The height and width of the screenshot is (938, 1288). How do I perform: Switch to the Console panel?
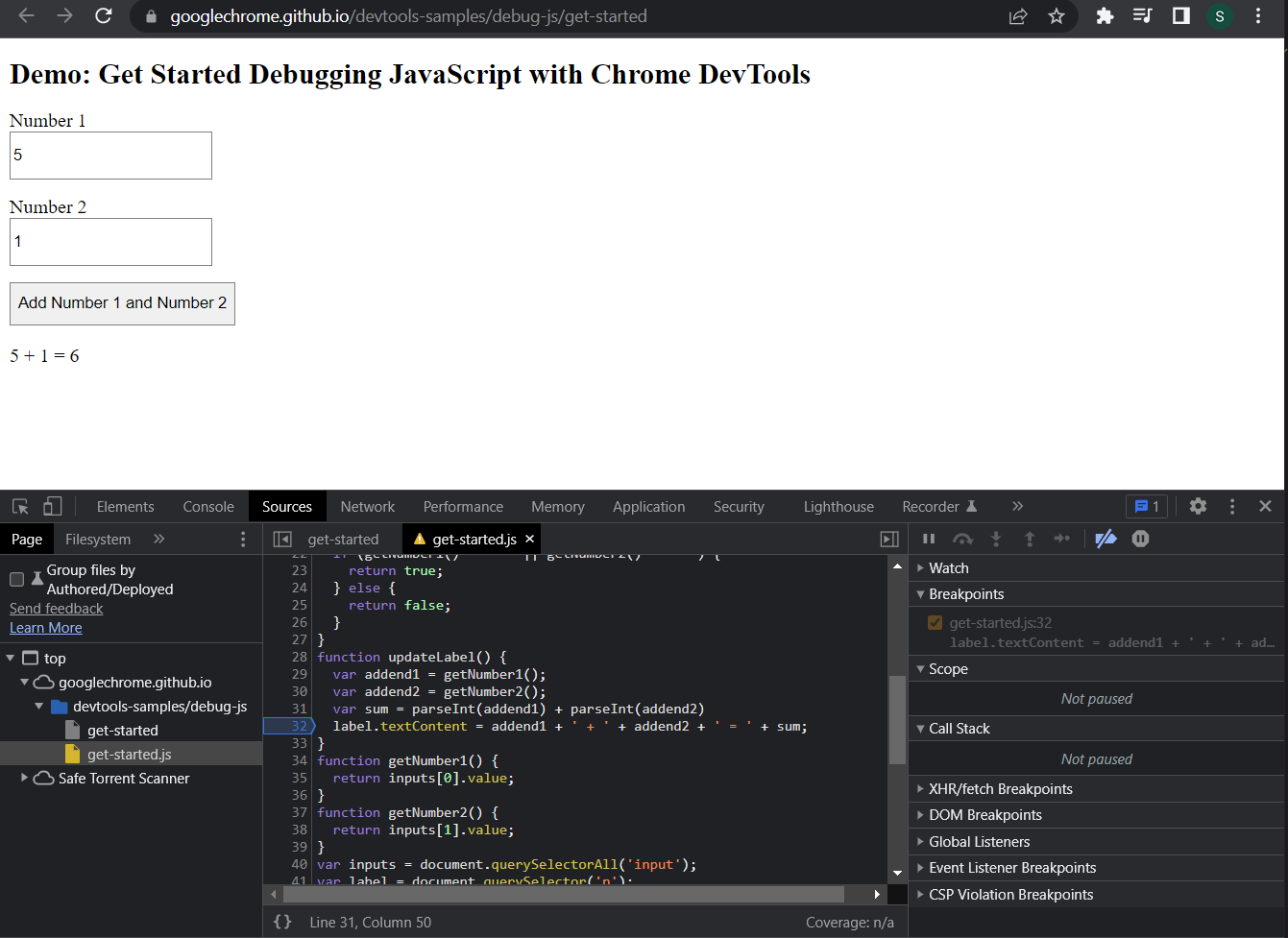207,506
